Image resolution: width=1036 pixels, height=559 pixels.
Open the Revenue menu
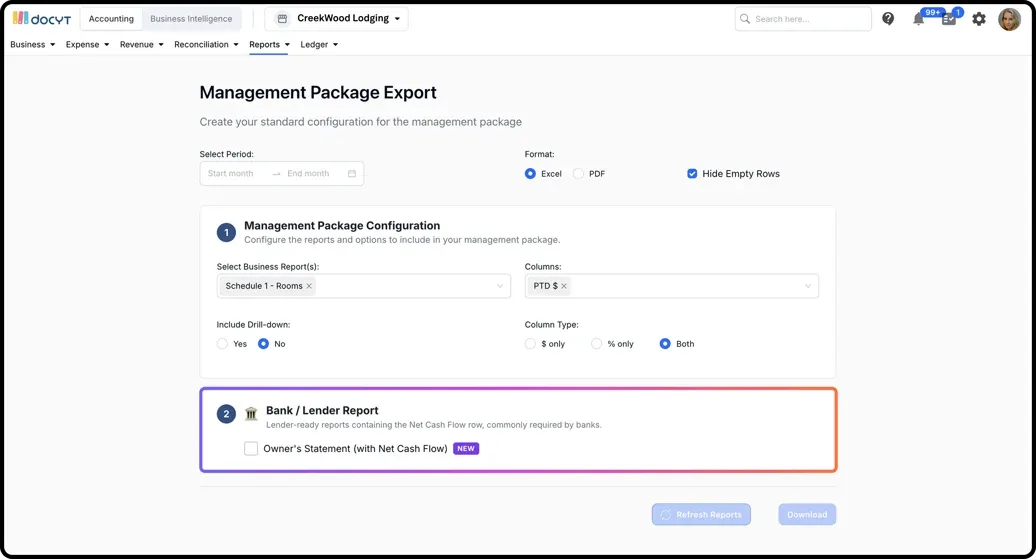(141, 44)
